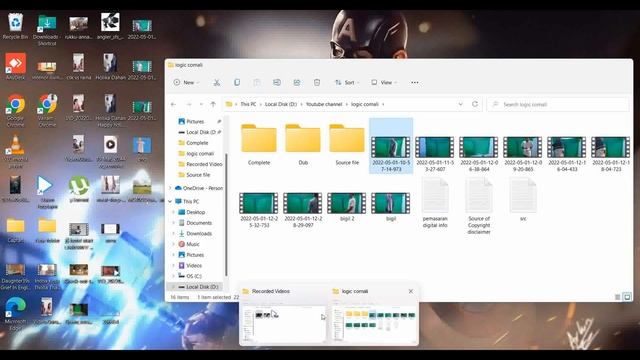Screen dimensions: 640x360
Task: Click the Search logic comali field
Action: click(558, 104)
